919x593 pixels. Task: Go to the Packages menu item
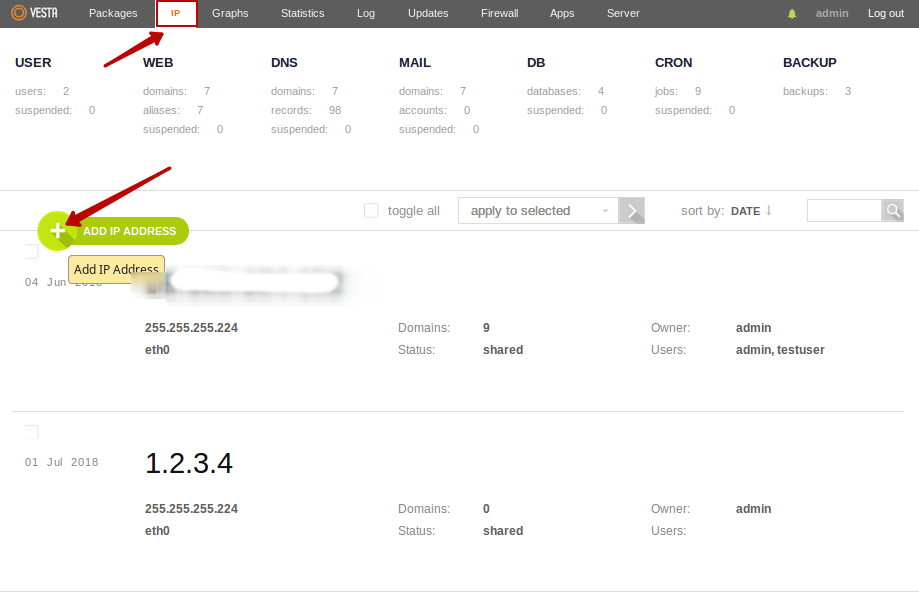pos(113,14)
